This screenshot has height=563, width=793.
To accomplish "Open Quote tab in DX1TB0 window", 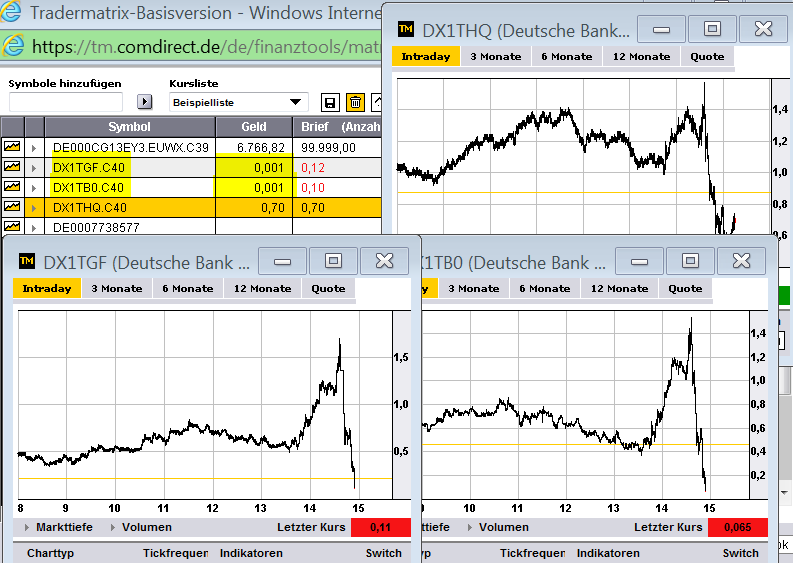I will 685,288.
